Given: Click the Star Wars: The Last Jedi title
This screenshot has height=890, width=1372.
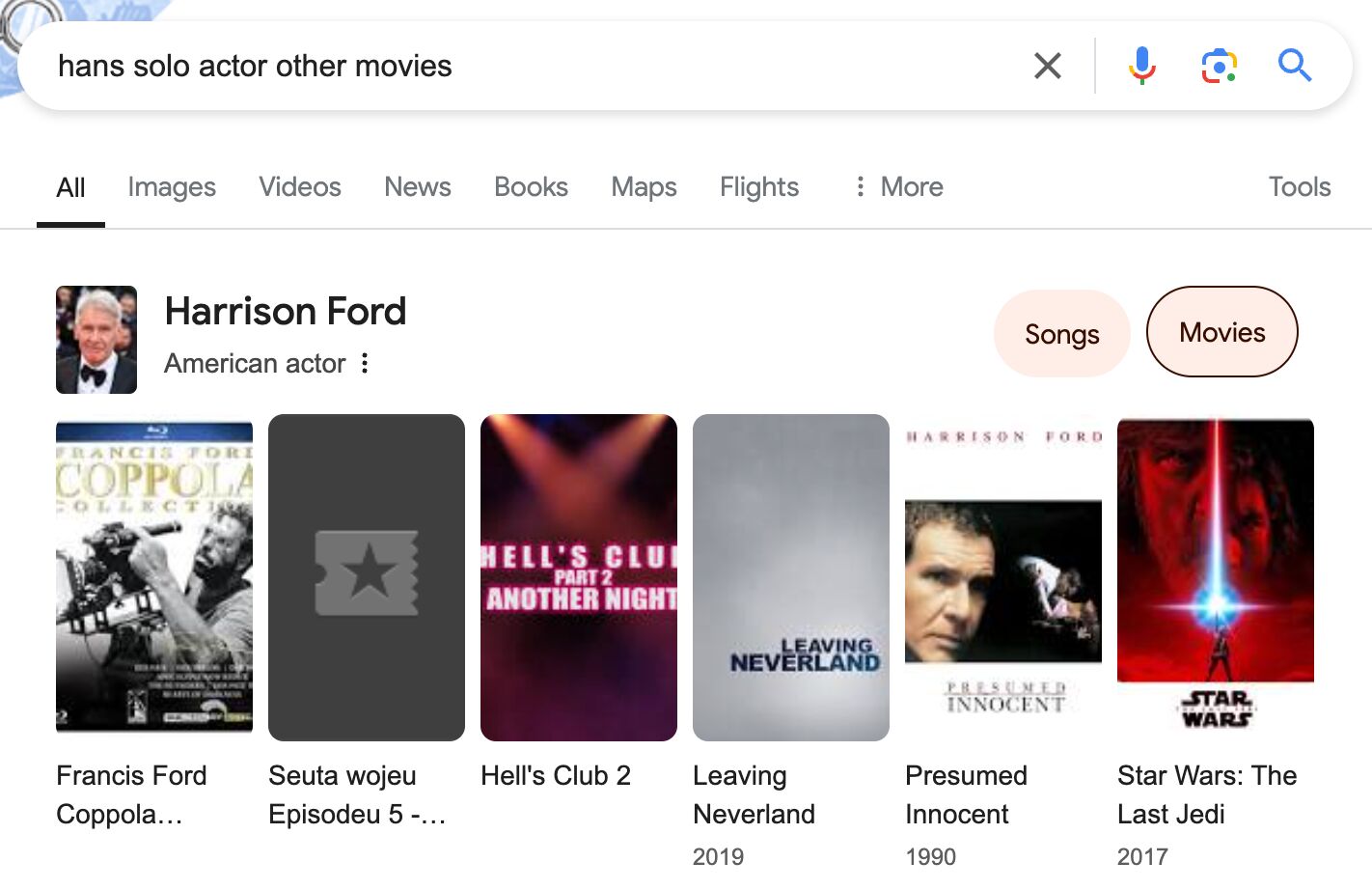Looking at the screenshot, I should pyautogui.click(x=1207, y=794).
